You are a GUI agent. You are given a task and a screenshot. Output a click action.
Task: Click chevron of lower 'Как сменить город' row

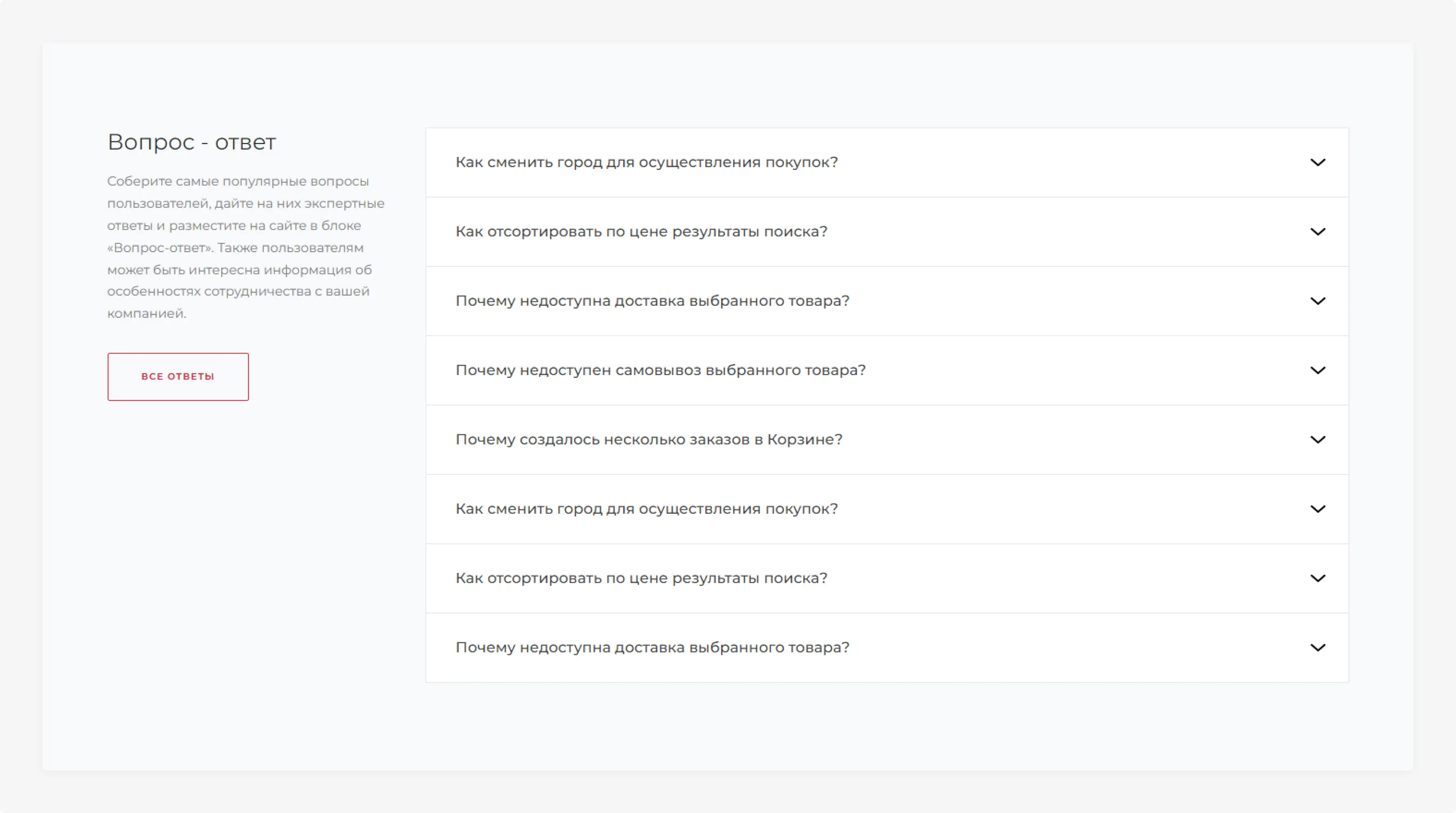tap(1318, 509)
